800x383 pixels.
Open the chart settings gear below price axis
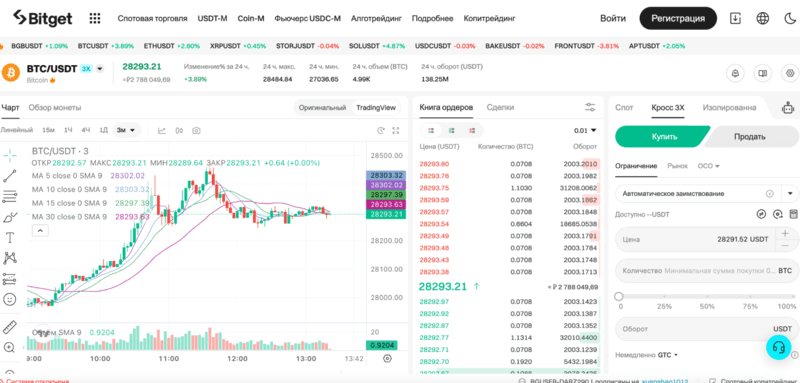(x=387, y=359)
